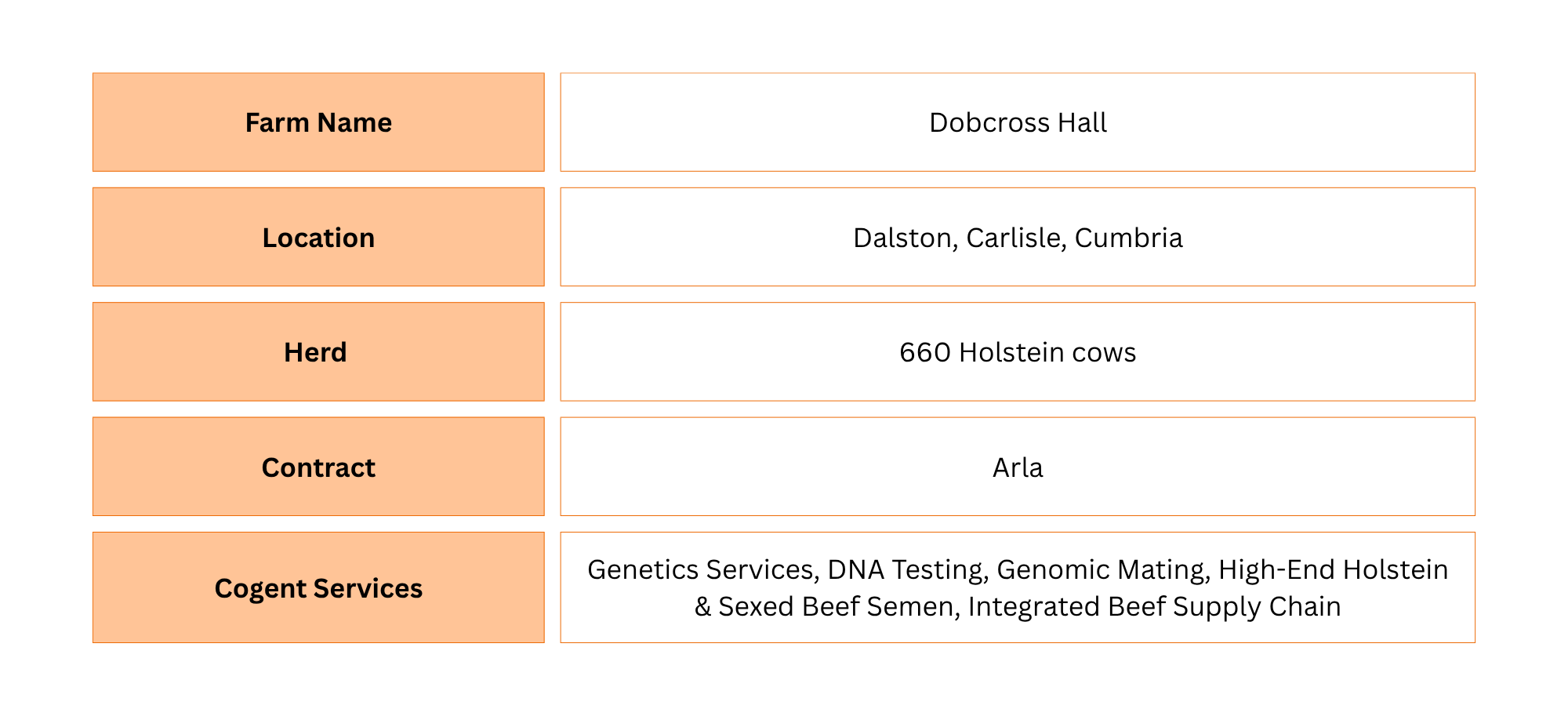Click the word Cumbria in the table
The image size is (1568, 709).
click(x=1127, y=238)
